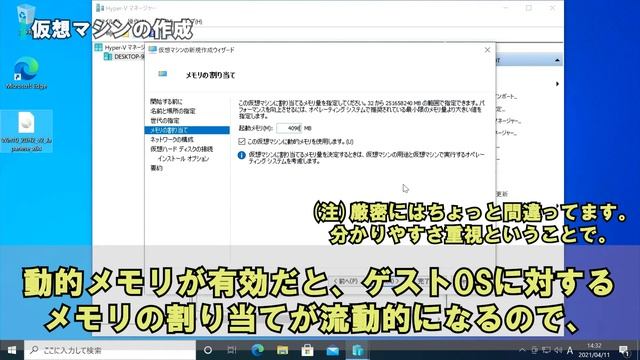The width and height of the screenshot is (640, 360).
Task: Expand the submenu arrow in Hyper-V actions pane
Action: [x=557, y=84]
